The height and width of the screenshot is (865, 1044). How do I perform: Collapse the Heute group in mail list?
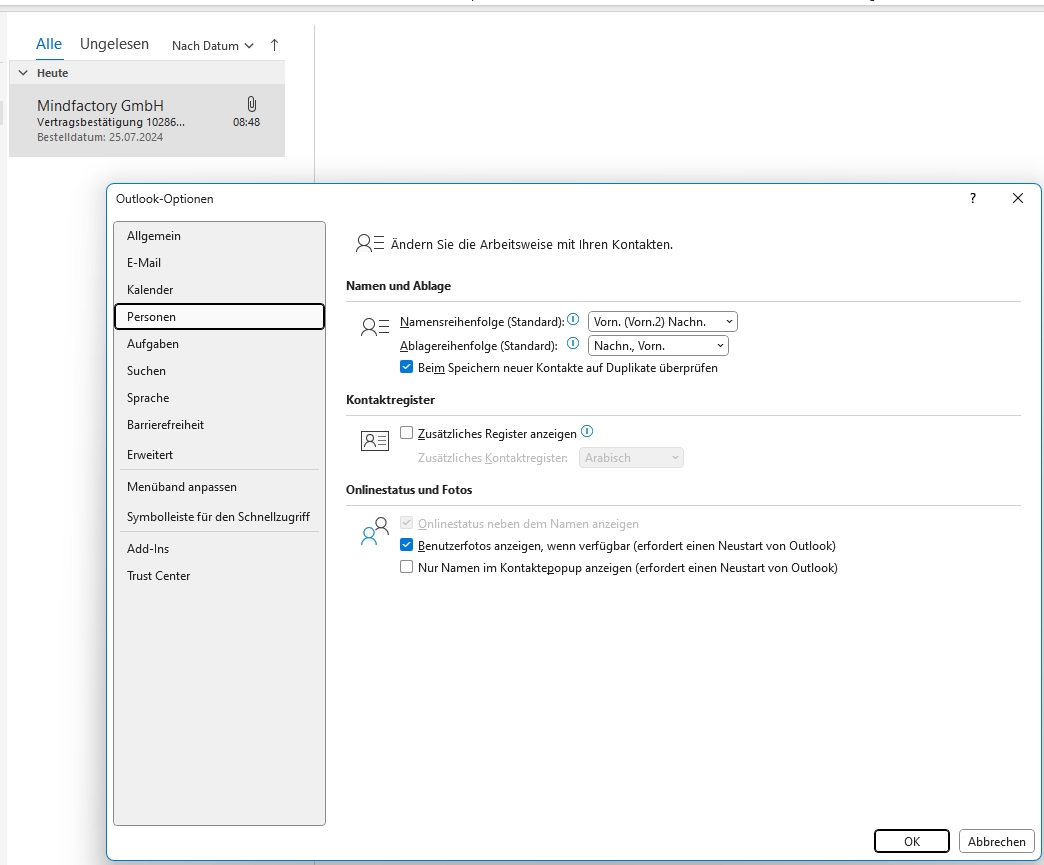(23, 73)
